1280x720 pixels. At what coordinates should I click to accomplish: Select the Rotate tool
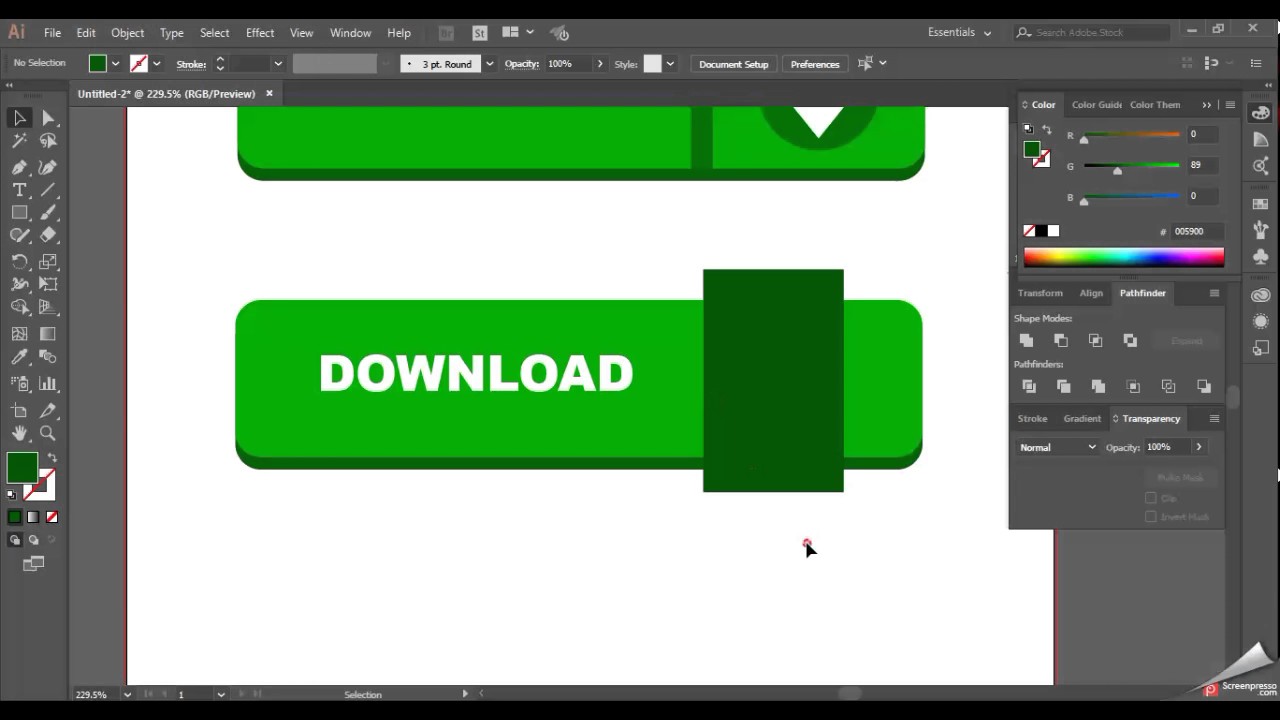19,261
